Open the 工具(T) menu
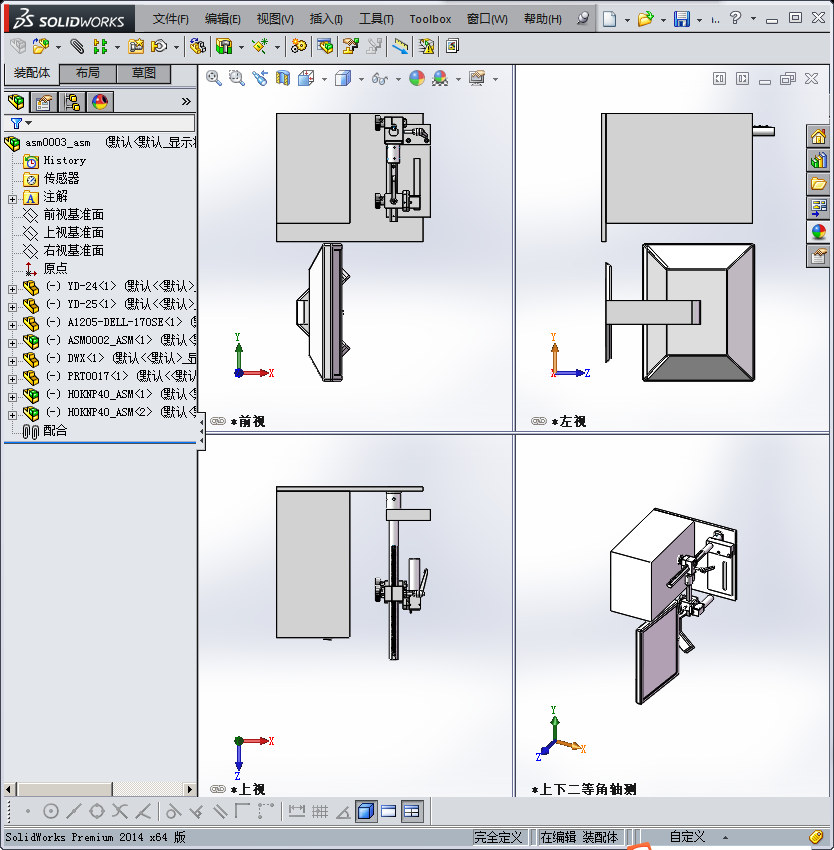834x850 pixels. [376, 19]
